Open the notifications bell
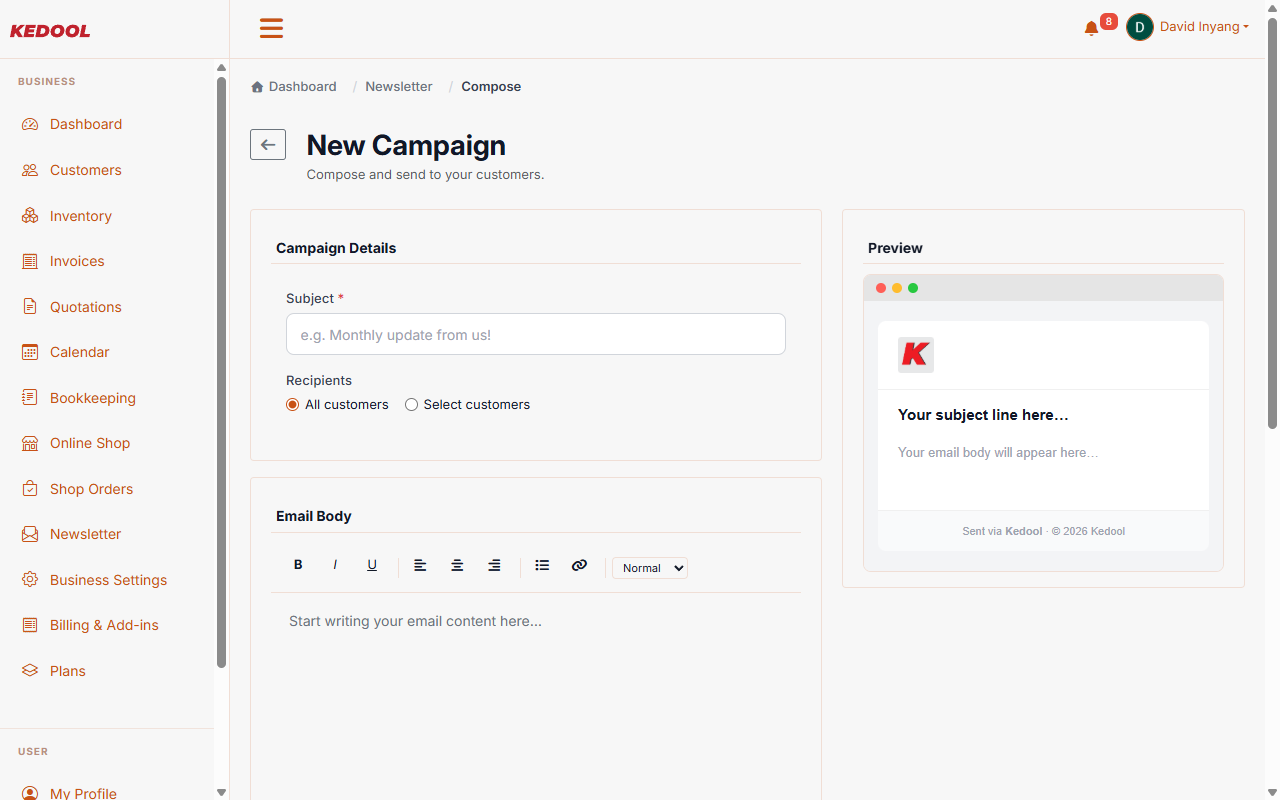Viewport: 1280px width, 800px height. (1091, 29)
